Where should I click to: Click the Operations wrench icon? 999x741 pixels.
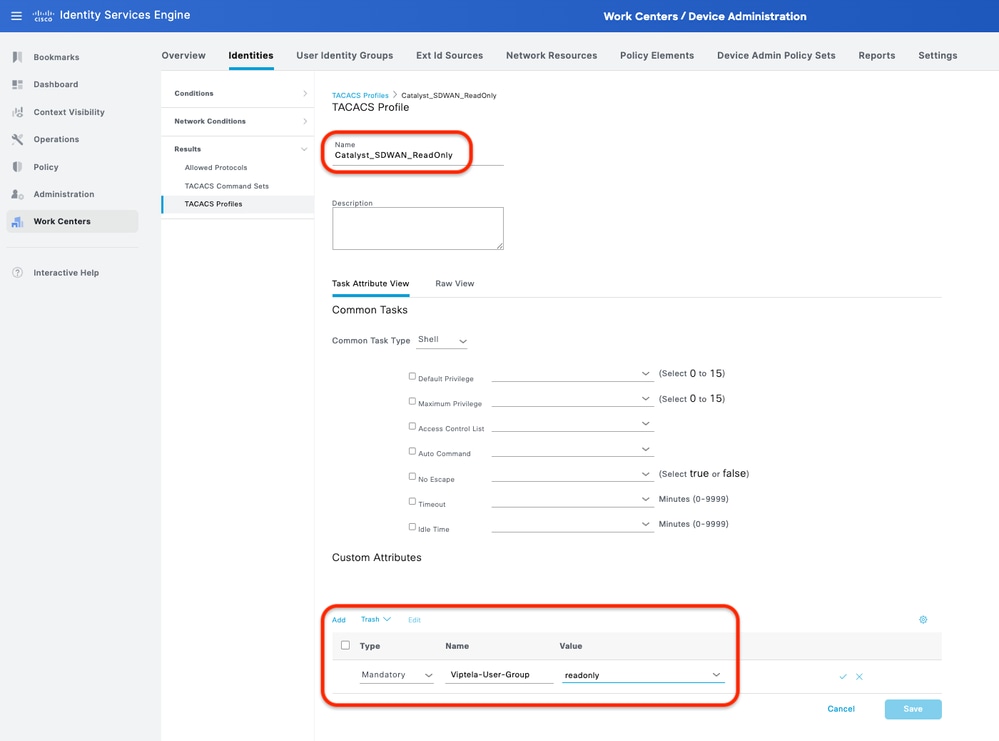(x=17, y=139)
